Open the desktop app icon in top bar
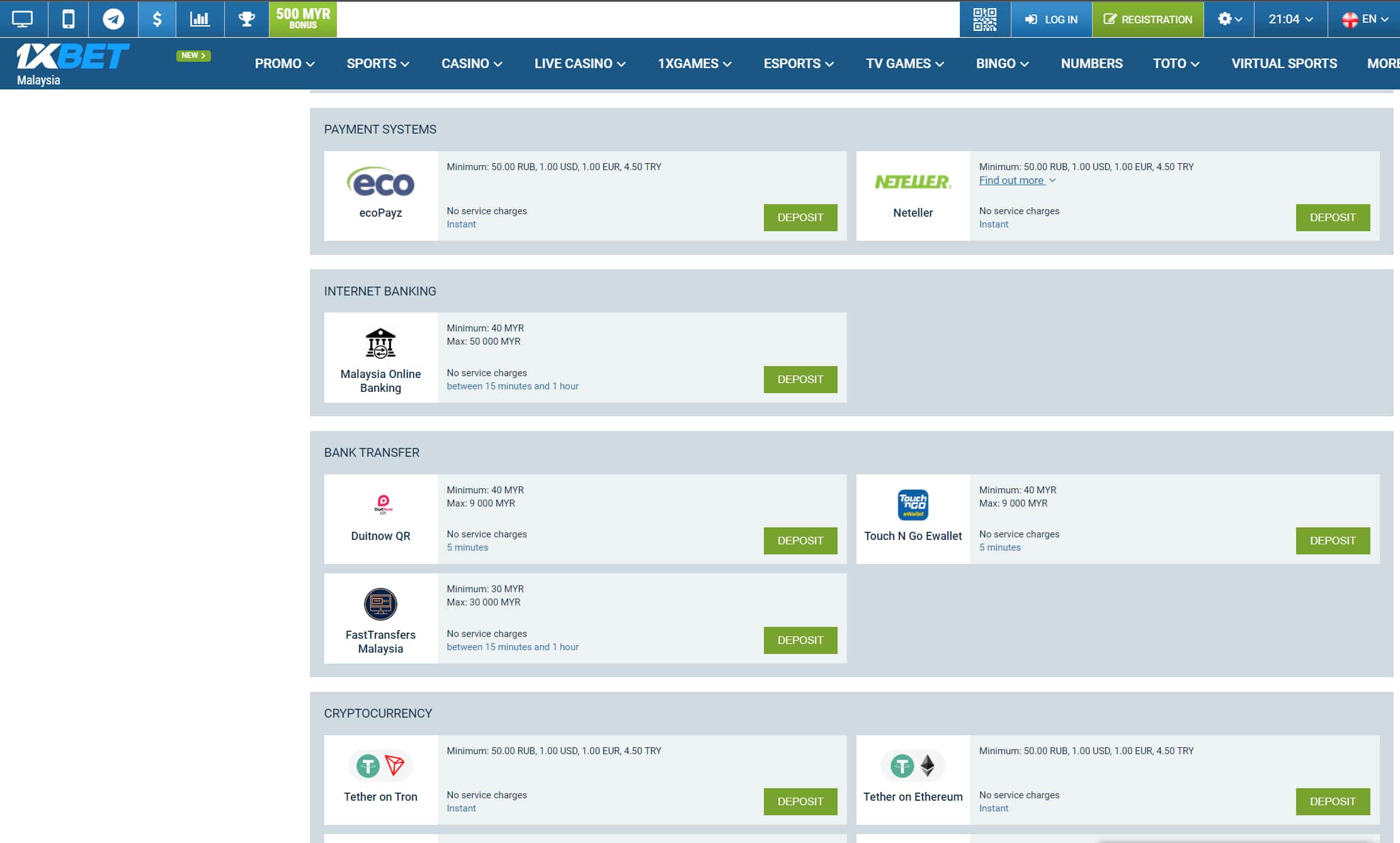Image resolution: width=1400 pixels, height=843 pixels. 23,19
